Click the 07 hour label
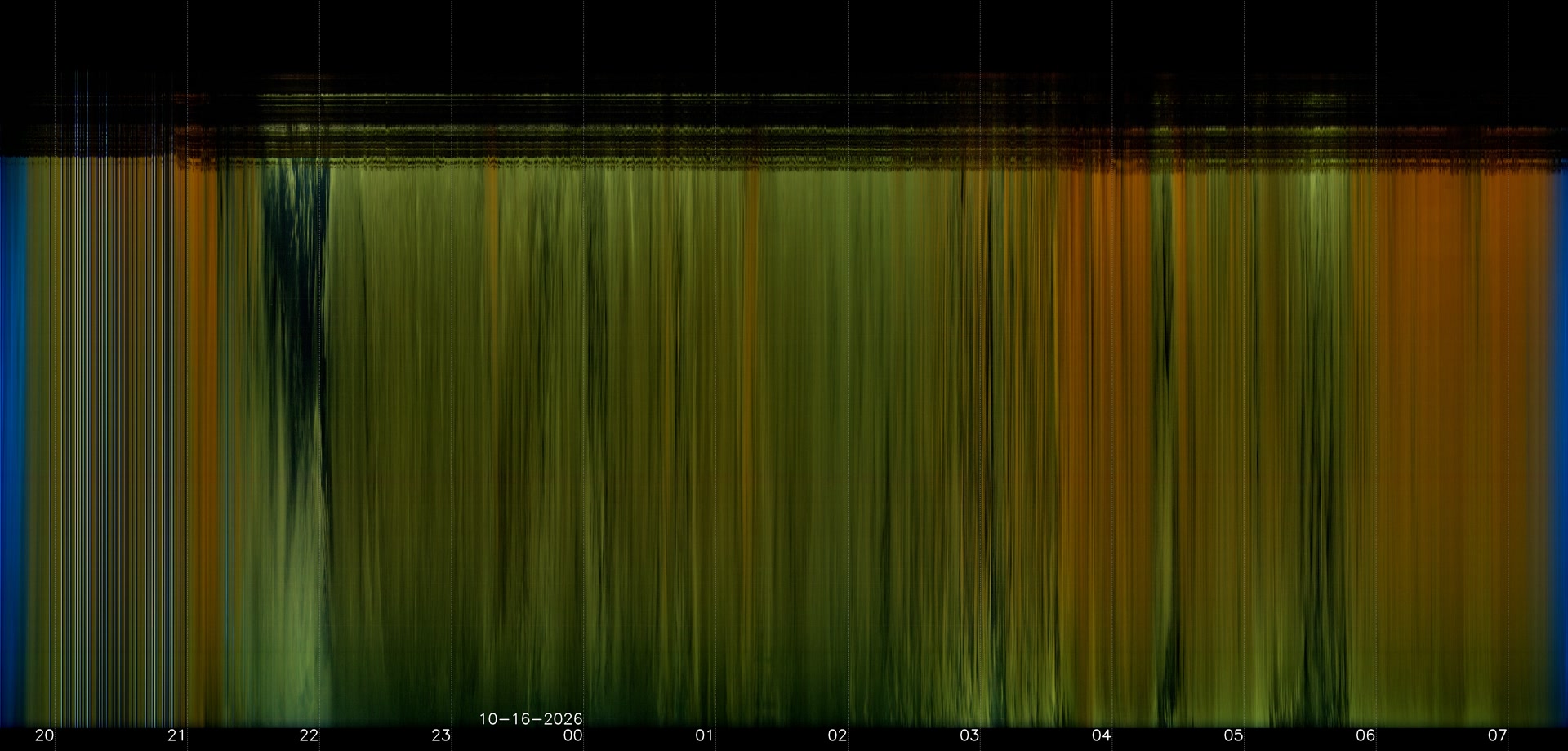1568x751 pixels. tap(1497, 735)
